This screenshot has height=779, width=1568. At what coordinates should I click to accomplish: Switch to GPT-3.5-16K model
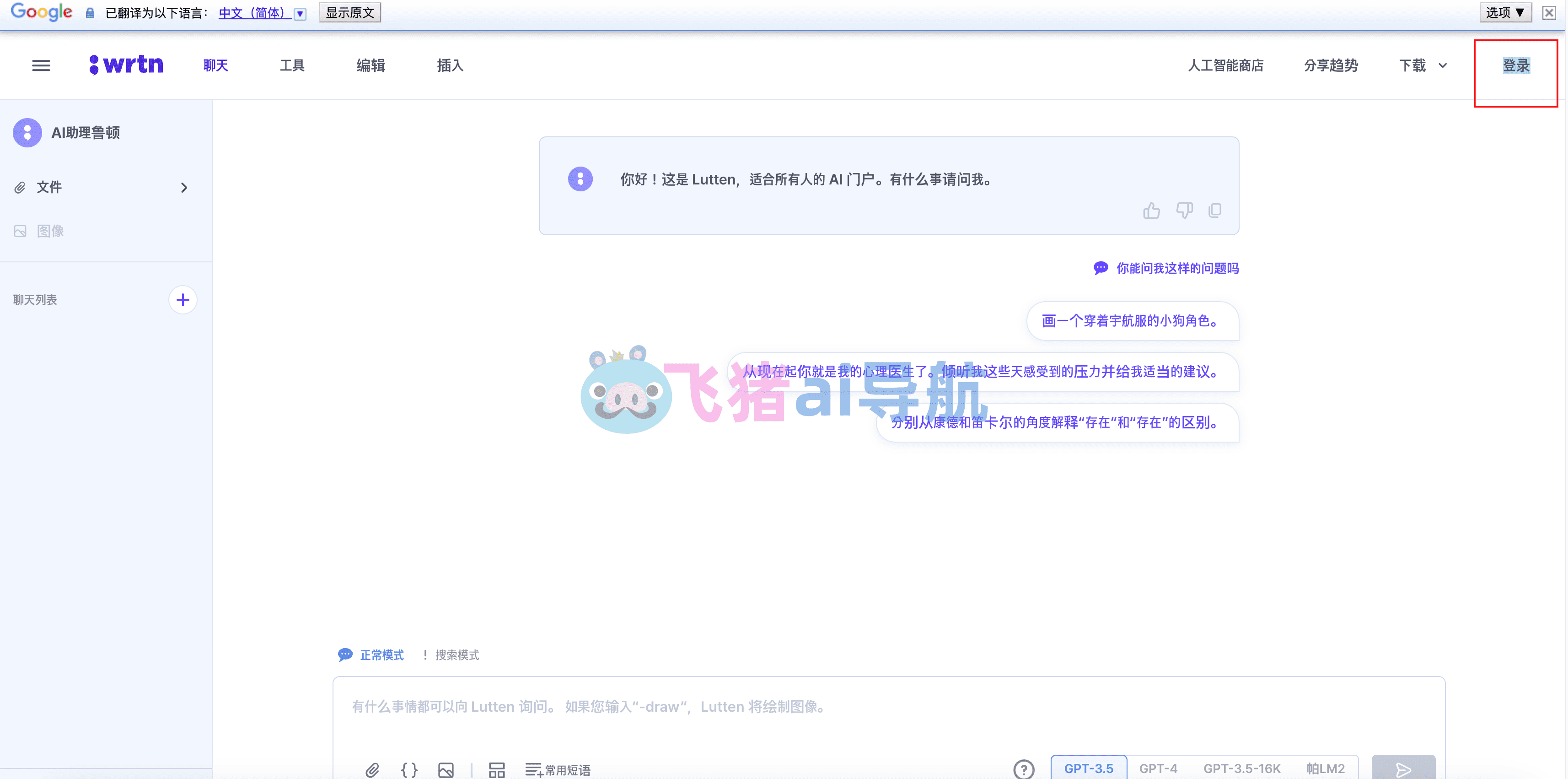(x=1242, y=768)
